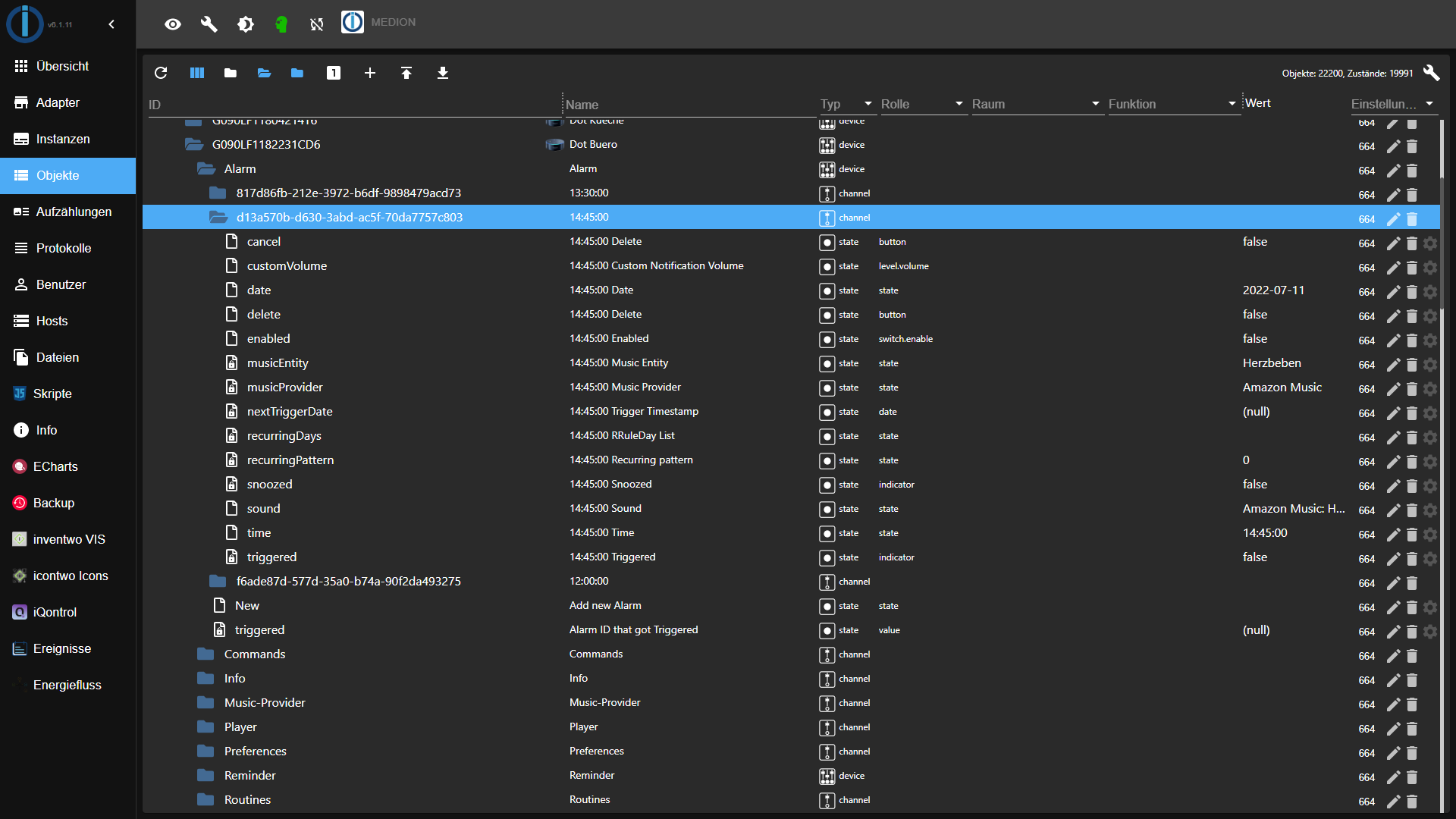Open Protokolle in sidebar
Screen dimensions: 1456x819
click(68, 248)
